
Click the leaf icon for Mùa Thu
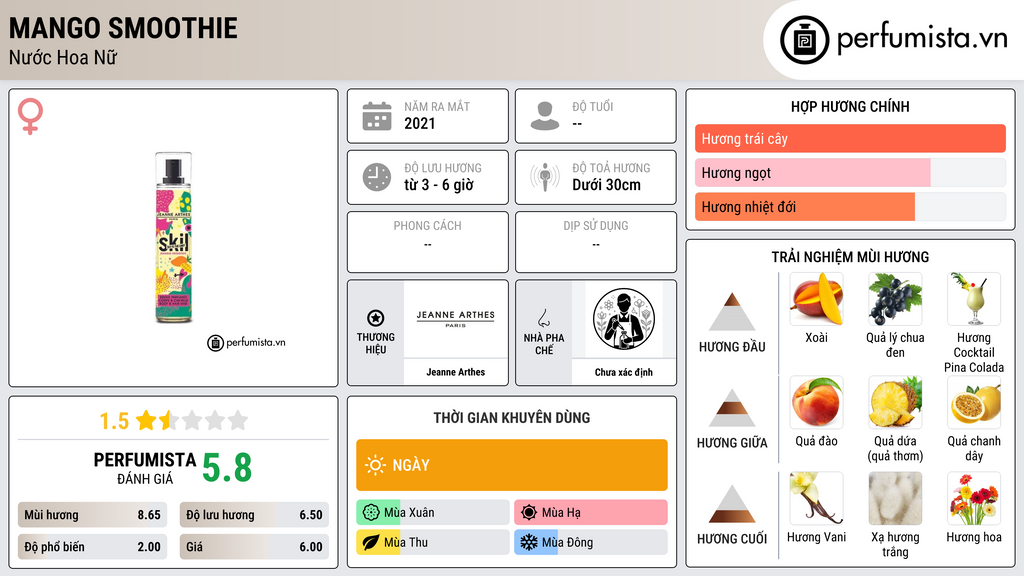click(x=371, y=542)
